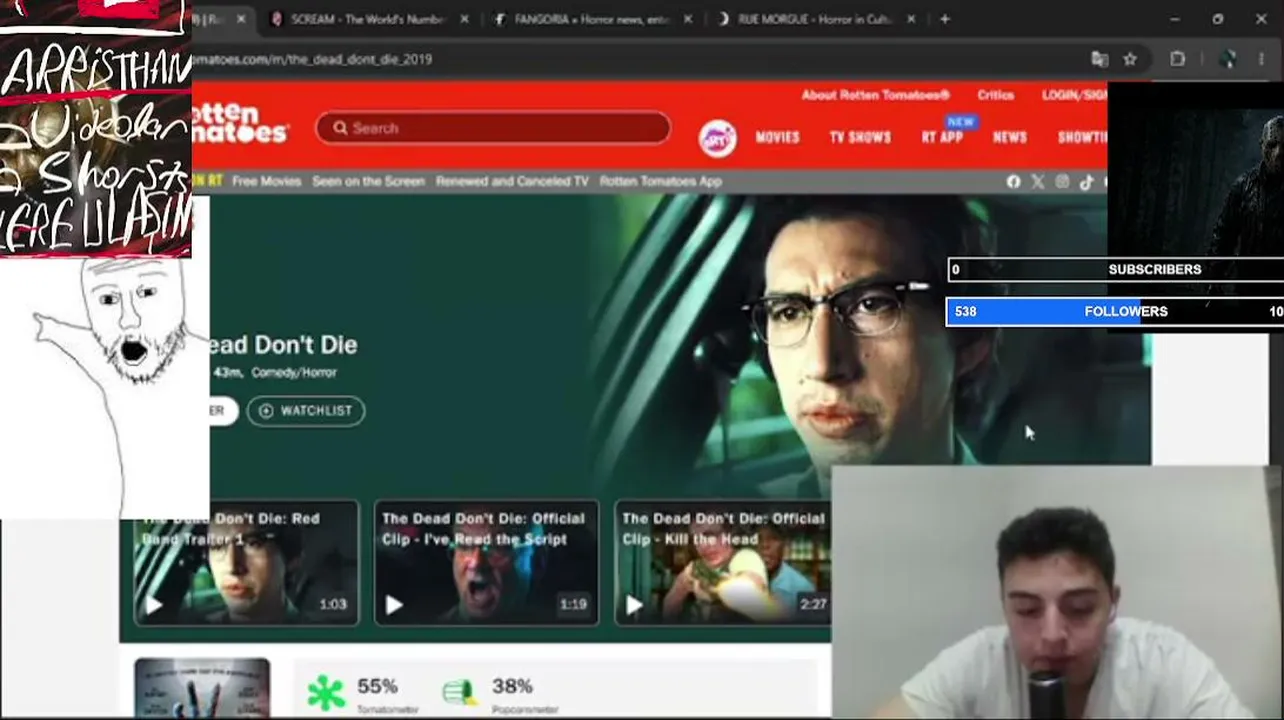Open the Red Band Trailer 1 thumbnail
The image size is (1284, 720).
[x=246, y=563]
